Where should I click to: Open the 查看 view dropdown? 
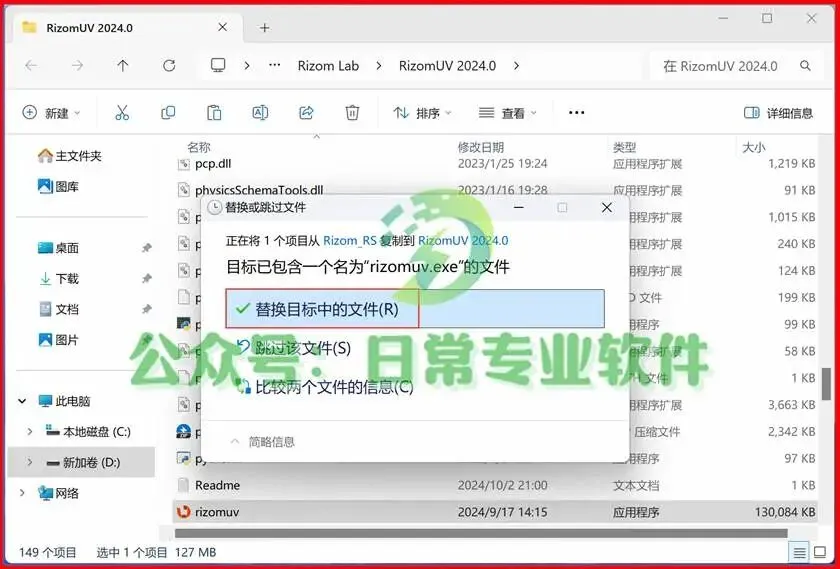point(508,113)
